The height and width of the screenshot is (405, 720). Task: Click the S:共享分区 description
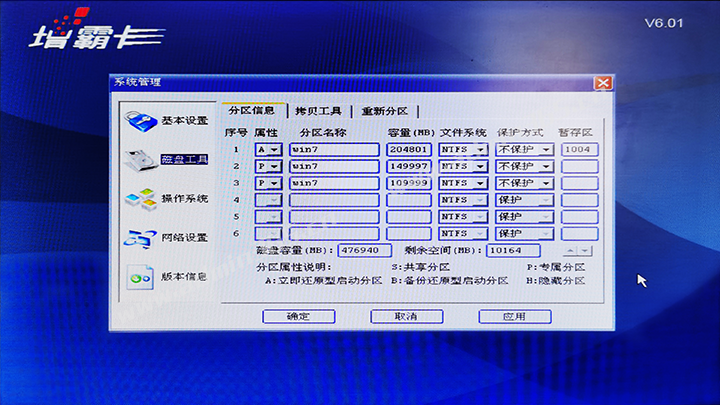tap(420, 267)
